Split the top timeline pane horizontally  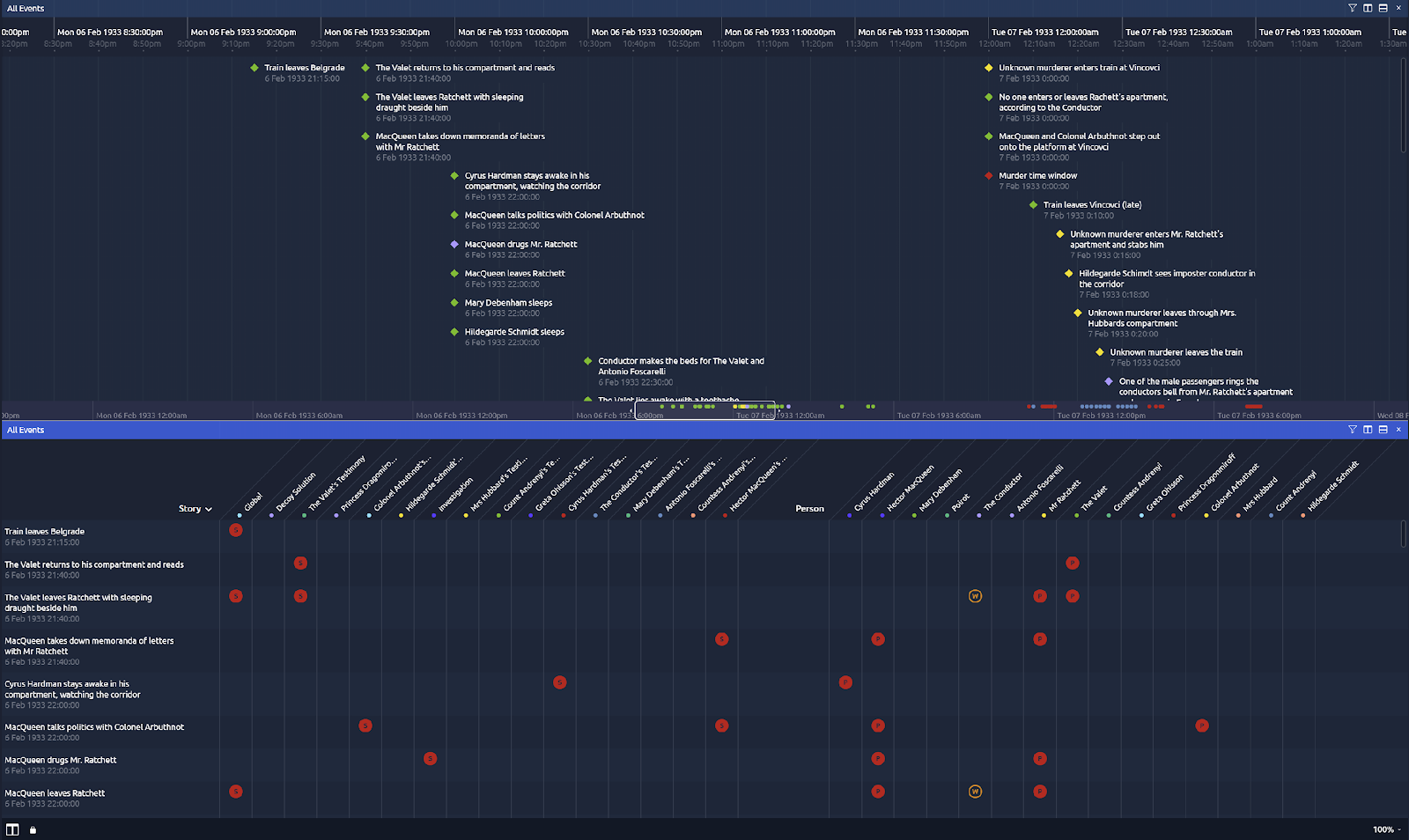tap(1383, 8)
